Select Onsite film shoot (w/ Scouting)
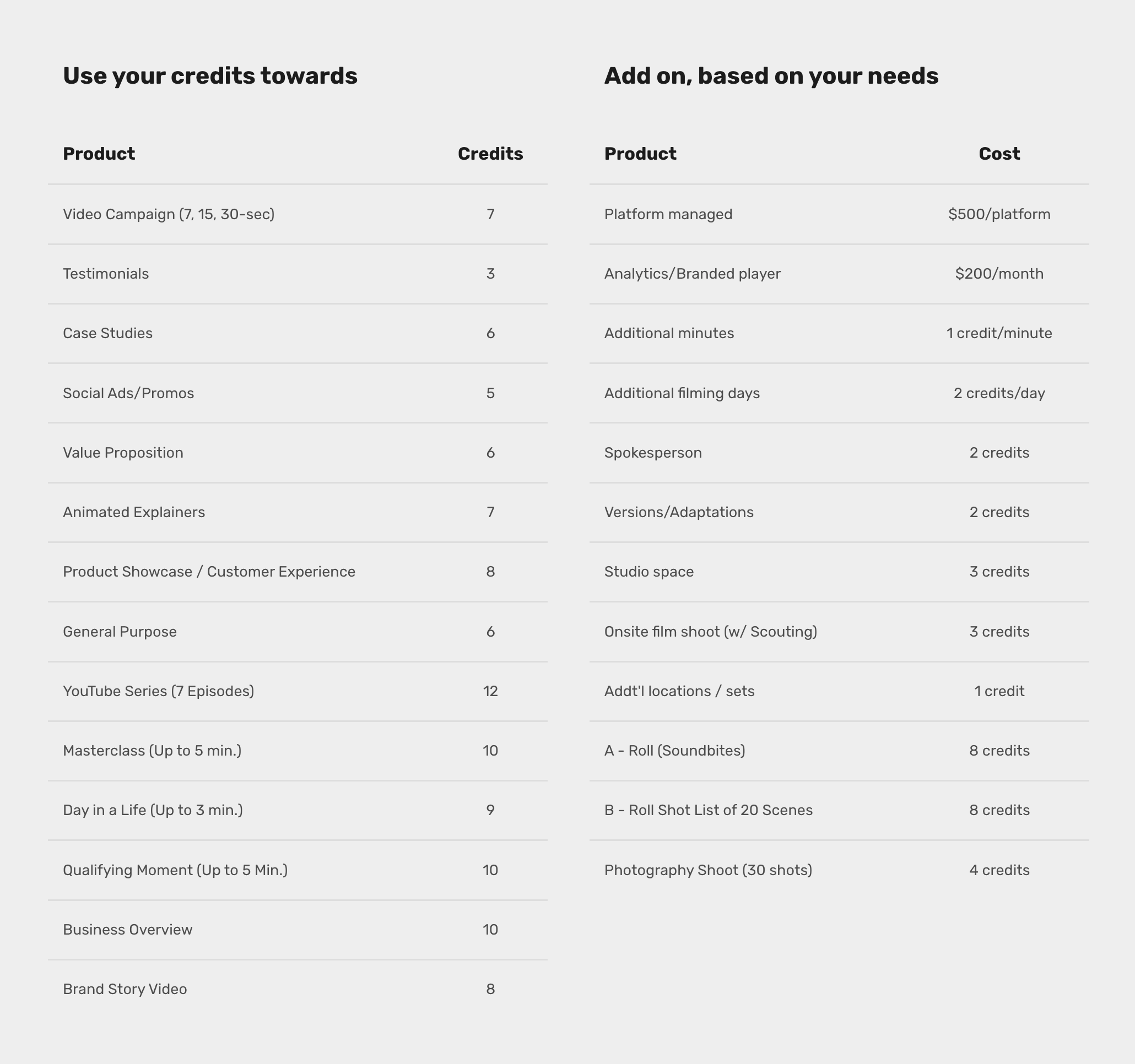The image size is (1135, 1064). 710,632
